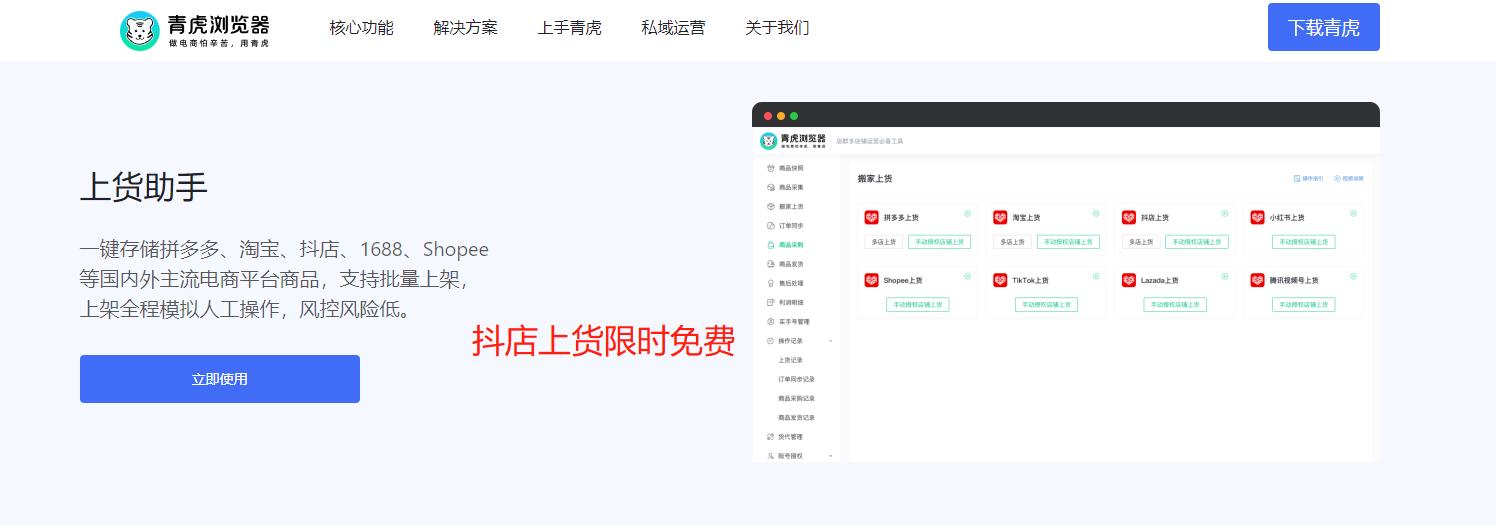Click the 搬家上货 panel heading
Image resolution: width=1496 pixels, height=525 pixels.
pos(875,179)
